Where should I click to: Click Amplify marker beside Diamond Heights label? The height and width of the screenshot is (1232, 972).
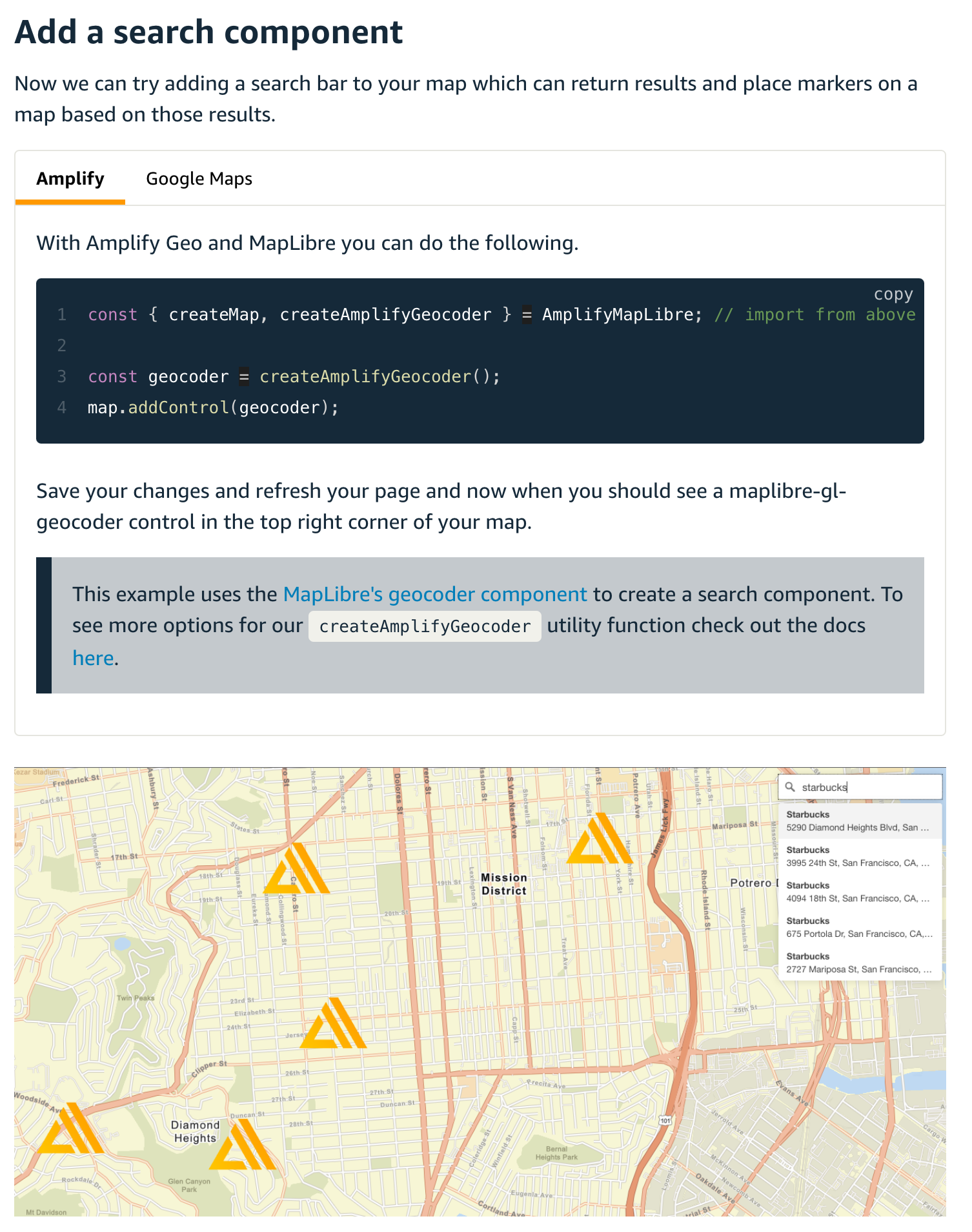(x=243, y=1144)
